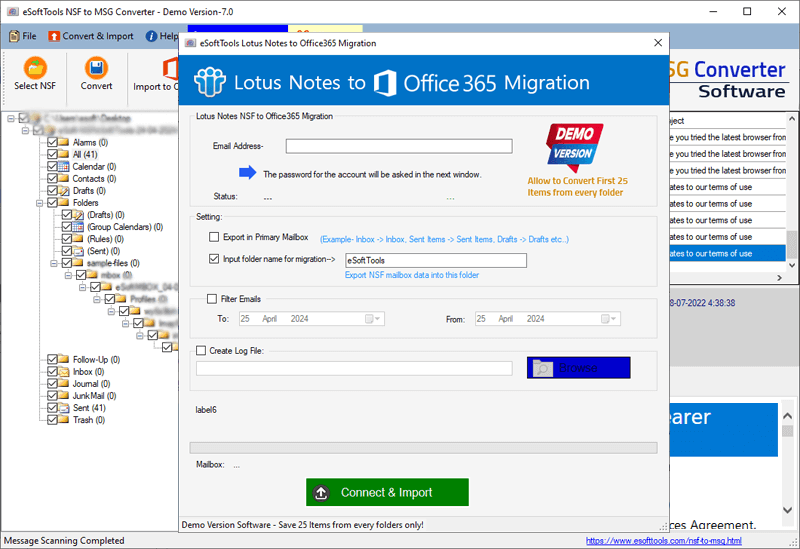
Task: Toggle the Filter Emails checkbox
Action: click(x=211, y=299)
